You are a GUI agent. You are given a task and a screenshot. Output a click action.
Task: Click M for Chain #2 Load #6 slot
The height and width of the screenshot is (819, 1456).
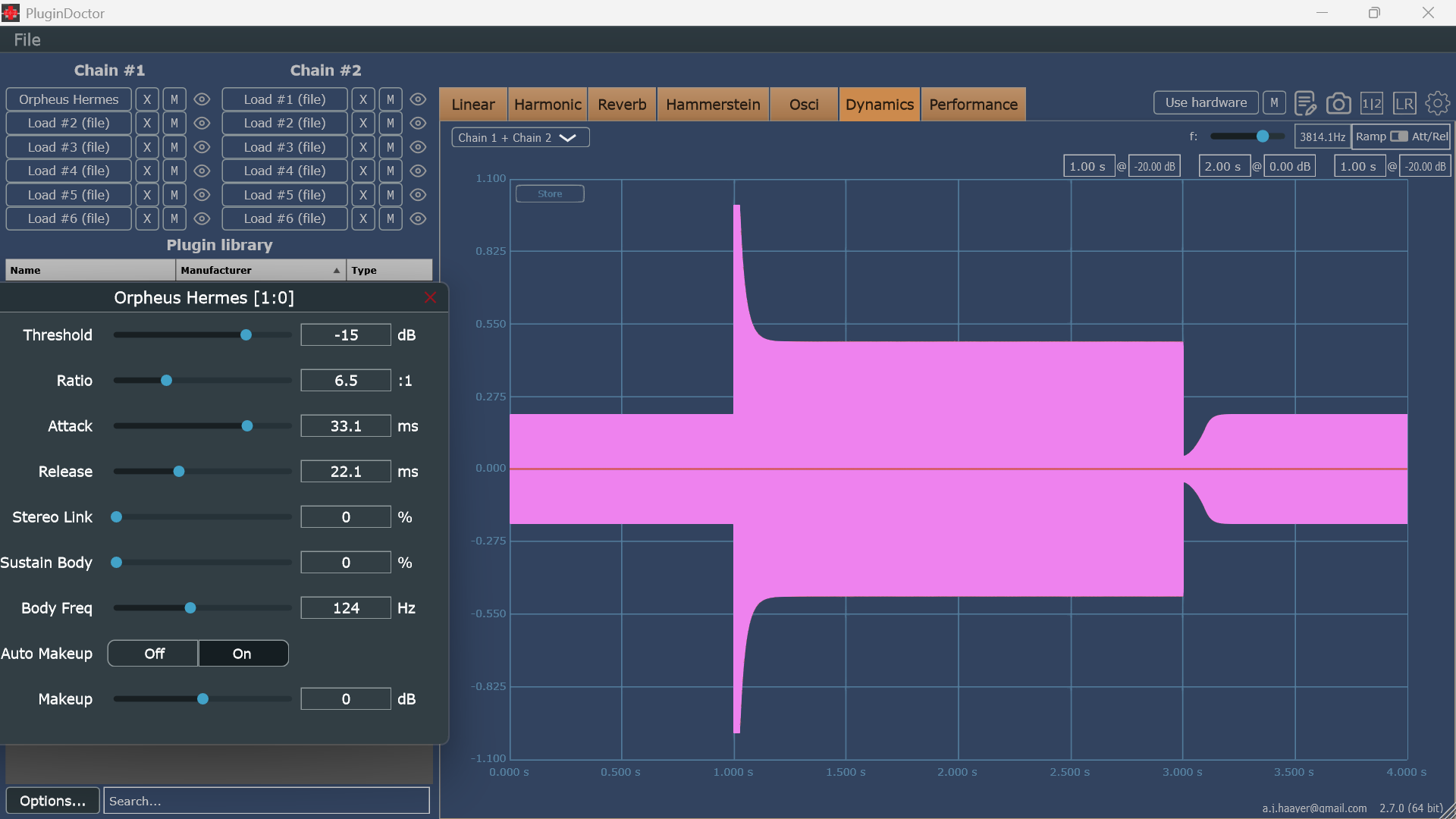(x=391, y=218)
